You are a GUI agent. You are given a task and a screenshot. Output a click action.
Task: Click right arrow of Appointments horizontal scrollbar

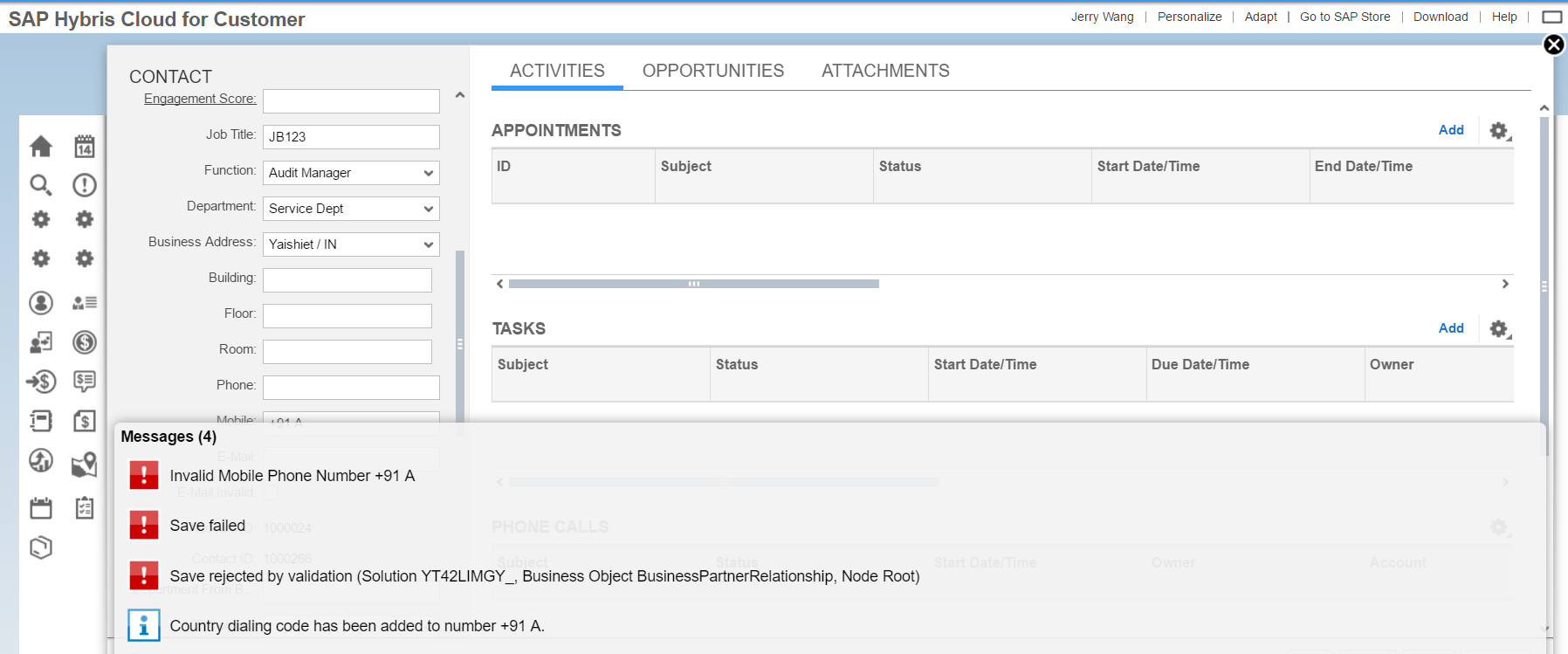pos(1505,284)
